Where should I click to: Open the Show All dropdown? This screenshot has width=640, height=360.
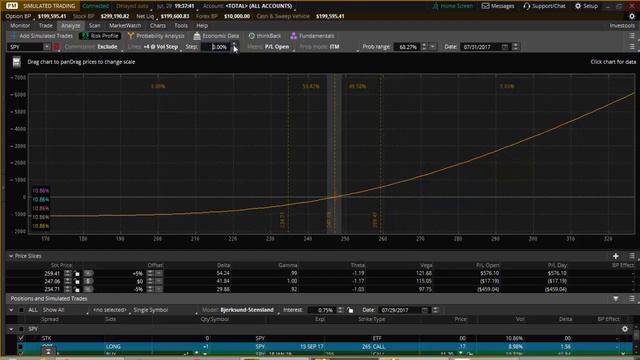coord(64,310)
